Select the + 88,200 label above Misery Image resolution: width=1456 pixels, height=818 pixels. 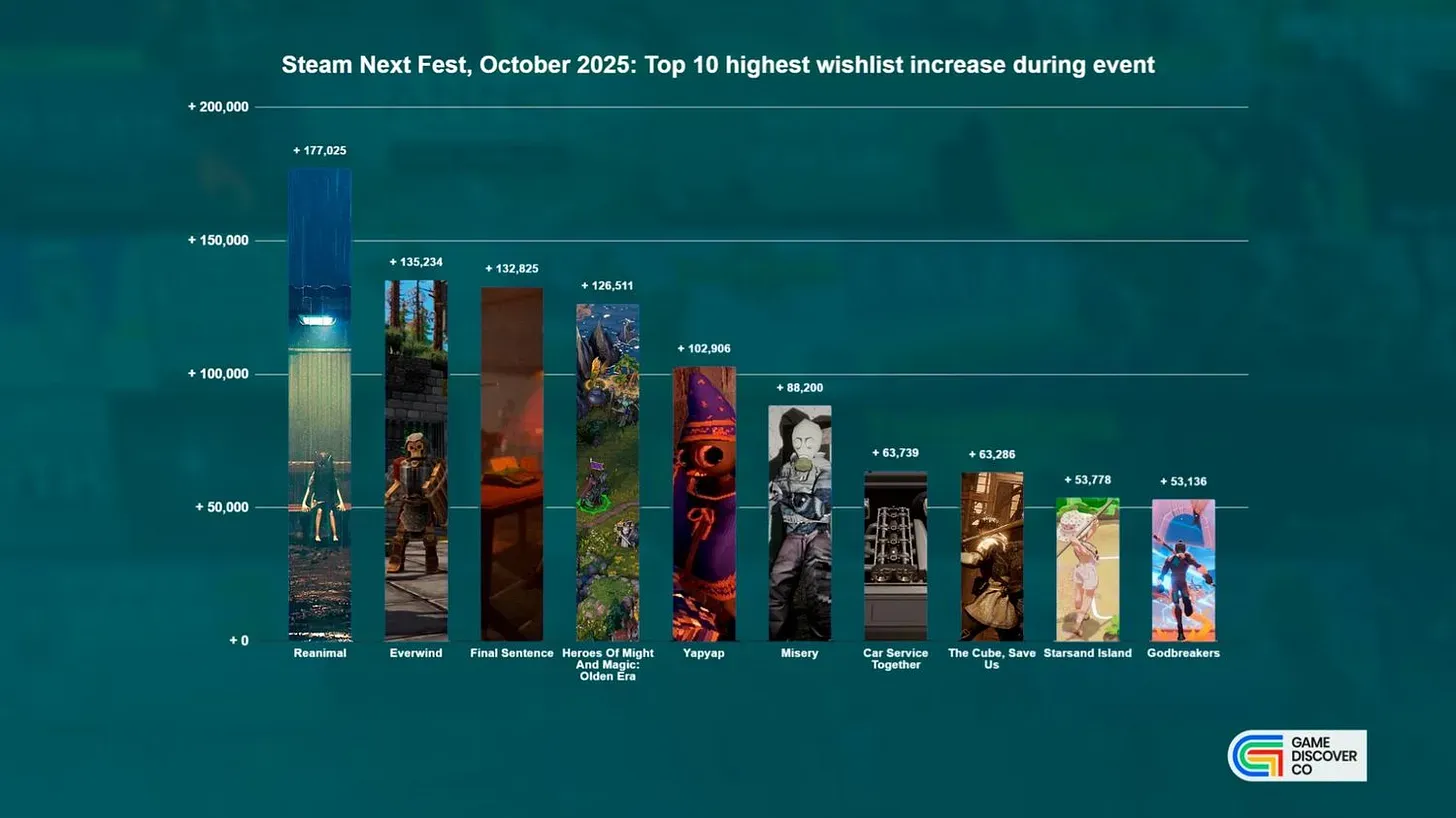[799, 387]
